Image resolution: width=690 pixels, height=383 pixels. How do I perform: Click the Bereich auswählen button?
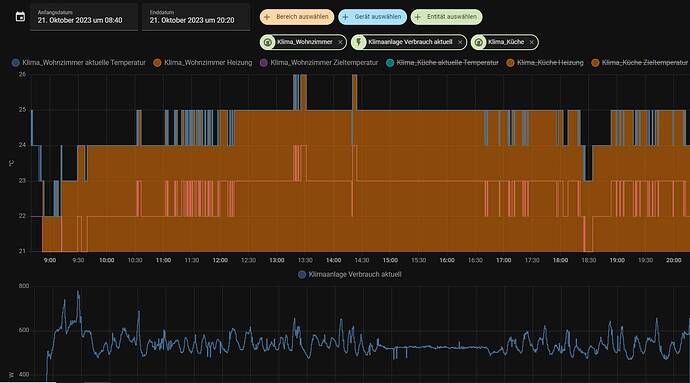point(297,17)
